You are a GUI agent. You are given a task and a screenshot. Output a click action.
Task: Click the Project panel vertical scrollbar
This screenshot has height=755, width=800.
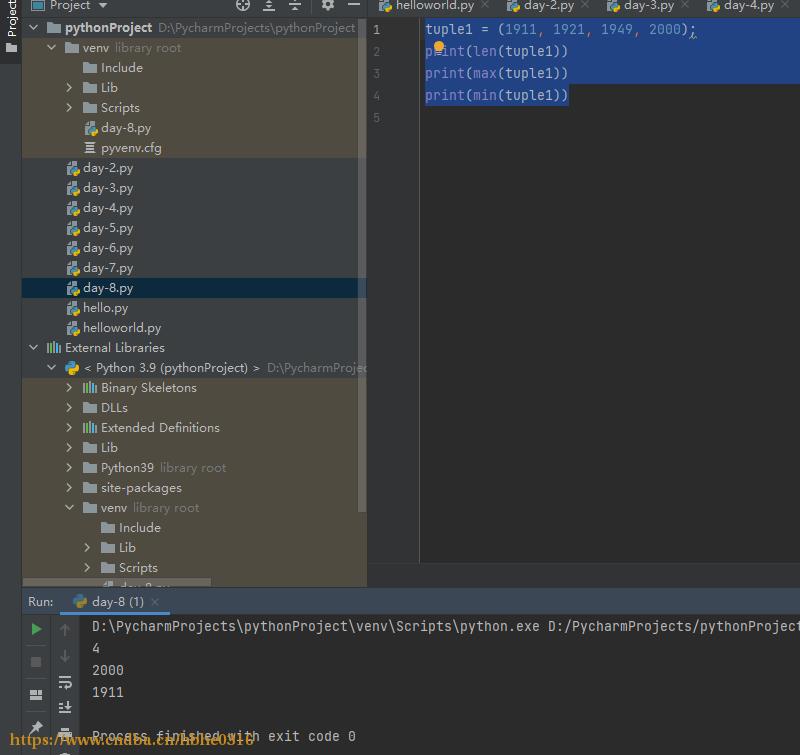pyautogui.click(x=362, y=265)
